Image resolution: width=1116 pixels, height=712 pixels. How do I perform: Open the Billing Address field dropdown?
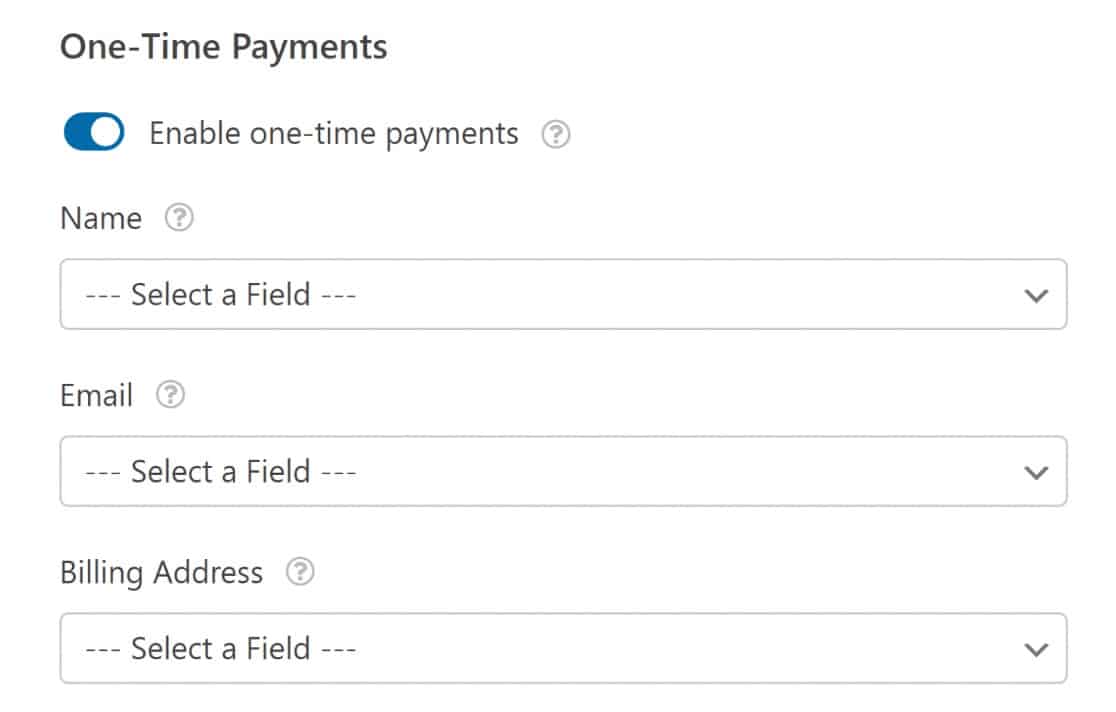point(563,649)
